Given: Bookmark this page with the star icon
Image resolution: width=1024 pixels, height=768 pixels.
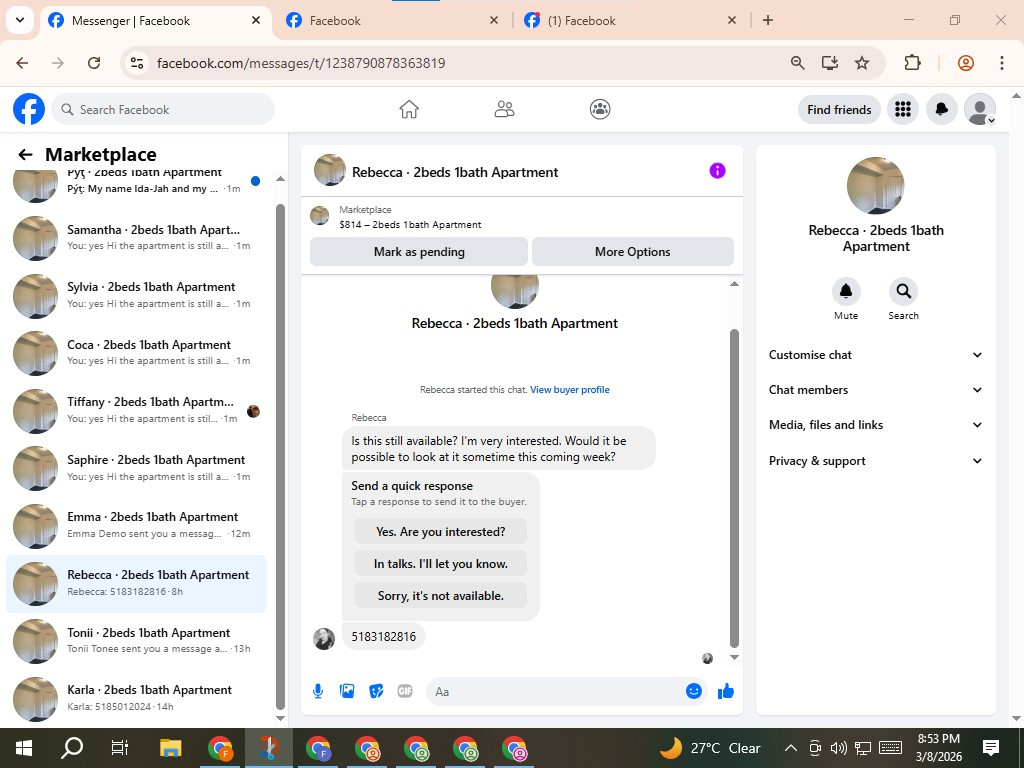Looking at the screenshot, I should click(862, 63).
